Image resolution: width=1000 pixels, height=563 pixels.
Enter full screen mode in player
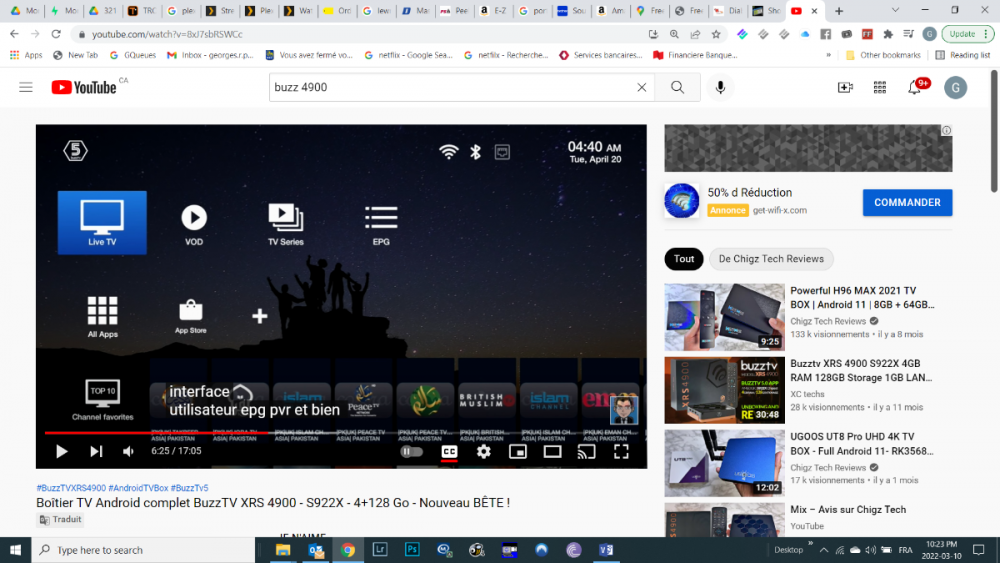621,451
